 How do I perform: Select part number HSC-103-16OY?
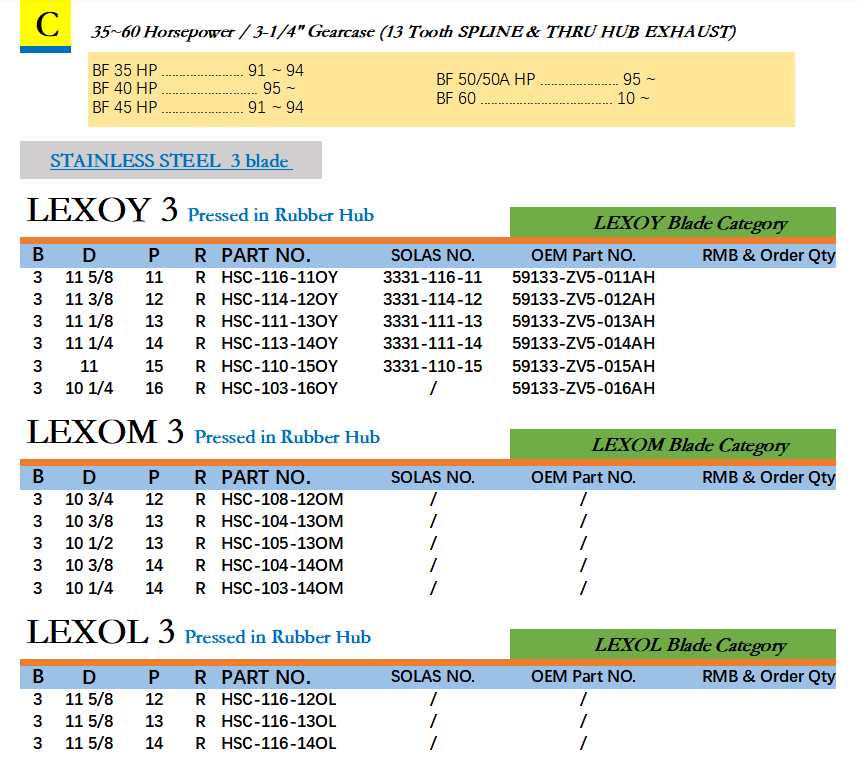(280, 388)
